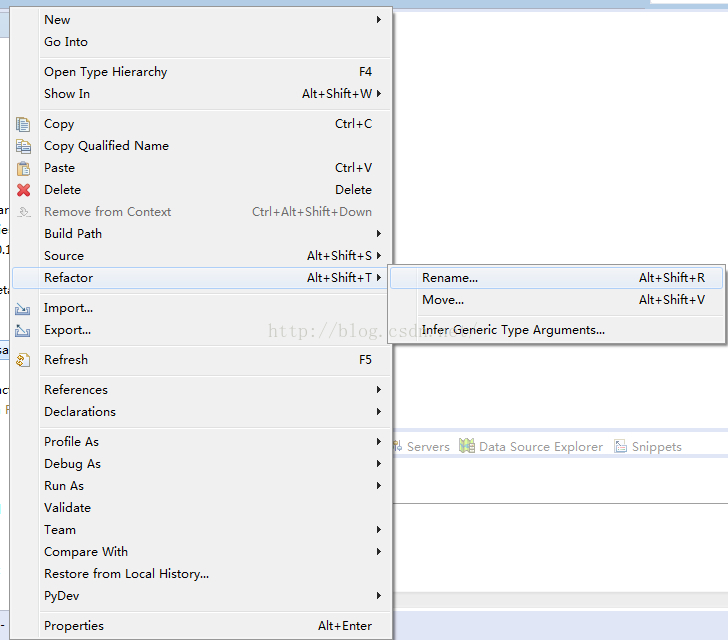728x640 pixels.
Task: Expand the Debug As submenu arrow
Action: pos(379,464)
